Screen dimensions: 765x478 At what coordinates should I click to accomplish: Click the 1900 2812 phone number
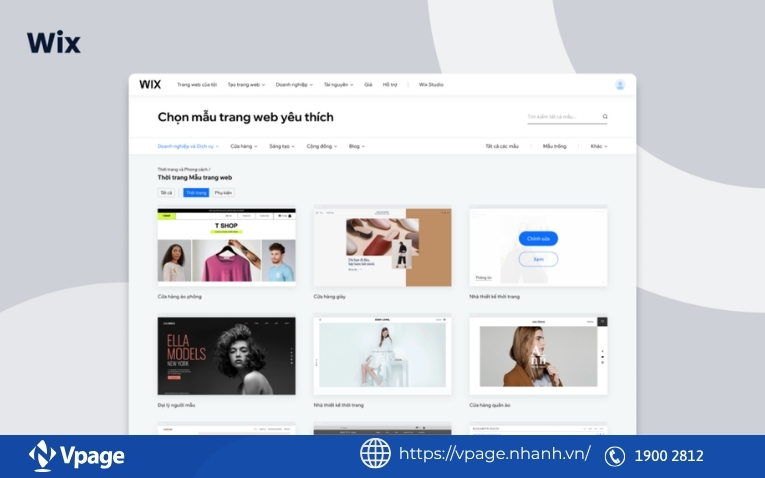669,456
